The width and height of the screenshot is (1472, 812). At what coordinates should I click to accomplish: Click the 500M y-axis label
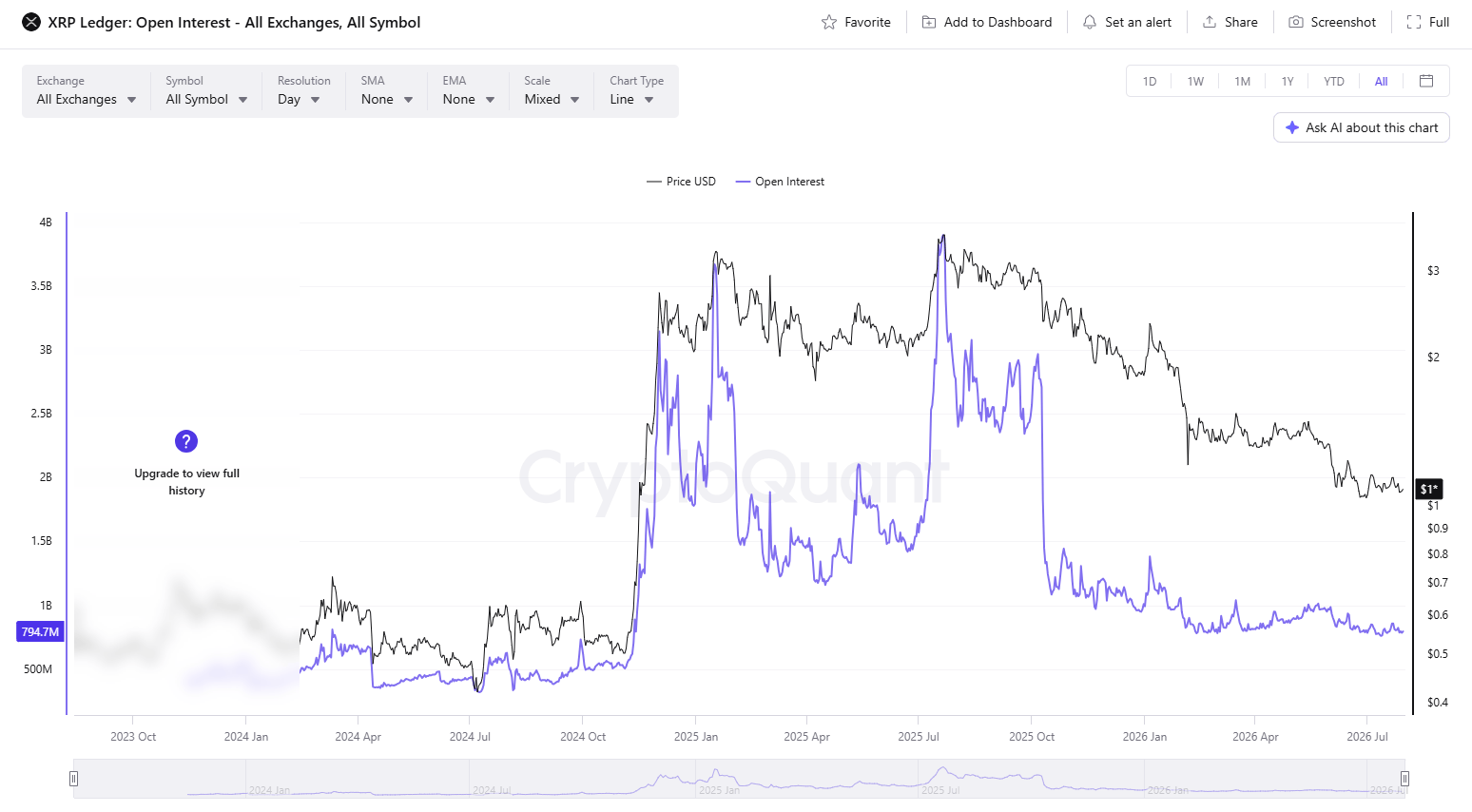pyautogui.click(x=38, y=669)
